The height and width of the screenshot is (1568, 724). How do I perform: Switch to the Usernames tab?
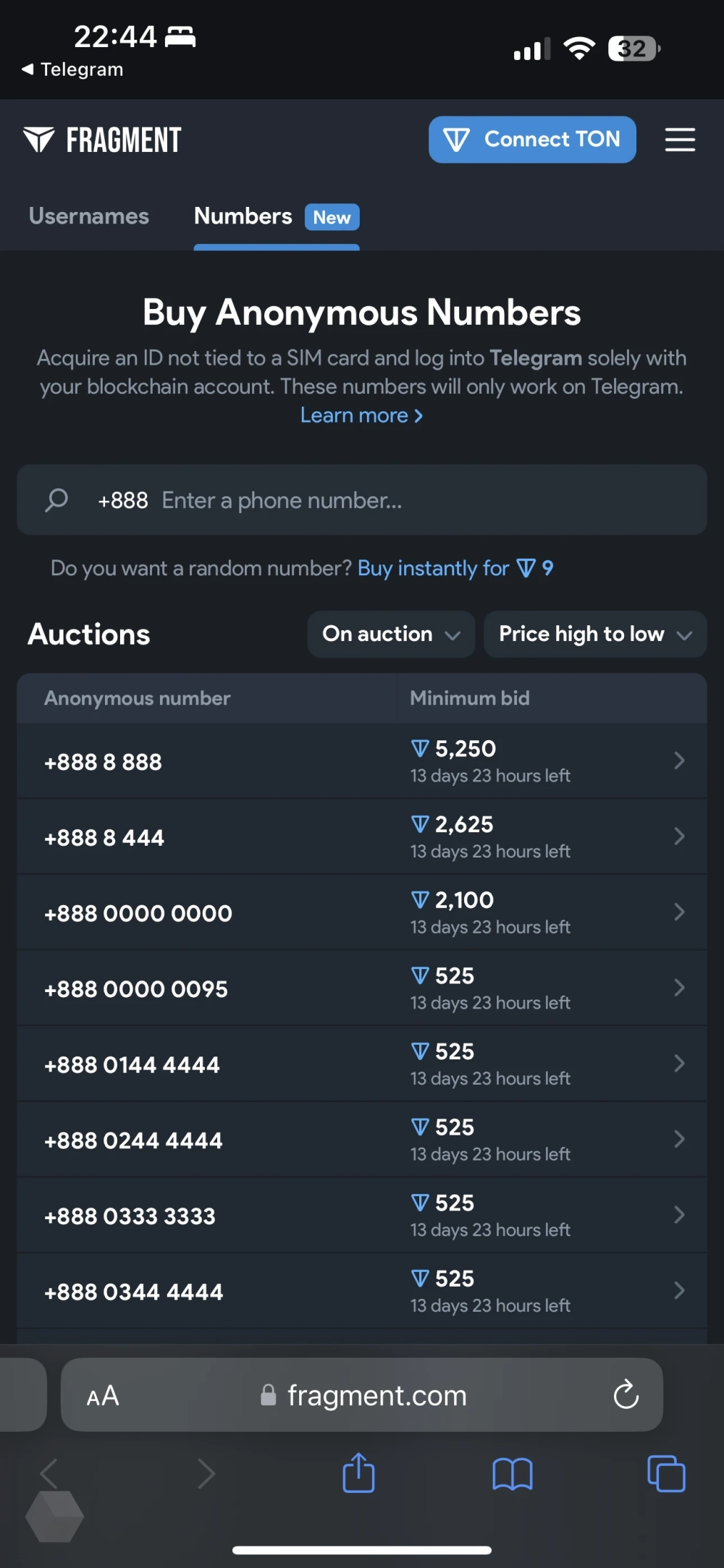coord(89,216)
